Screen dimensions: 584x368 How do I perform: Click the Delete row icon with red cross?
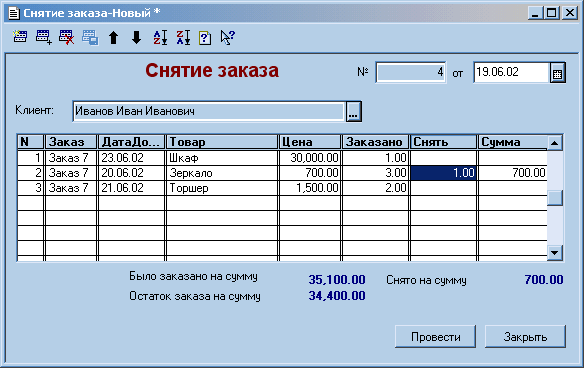click(x=67, y=37)
